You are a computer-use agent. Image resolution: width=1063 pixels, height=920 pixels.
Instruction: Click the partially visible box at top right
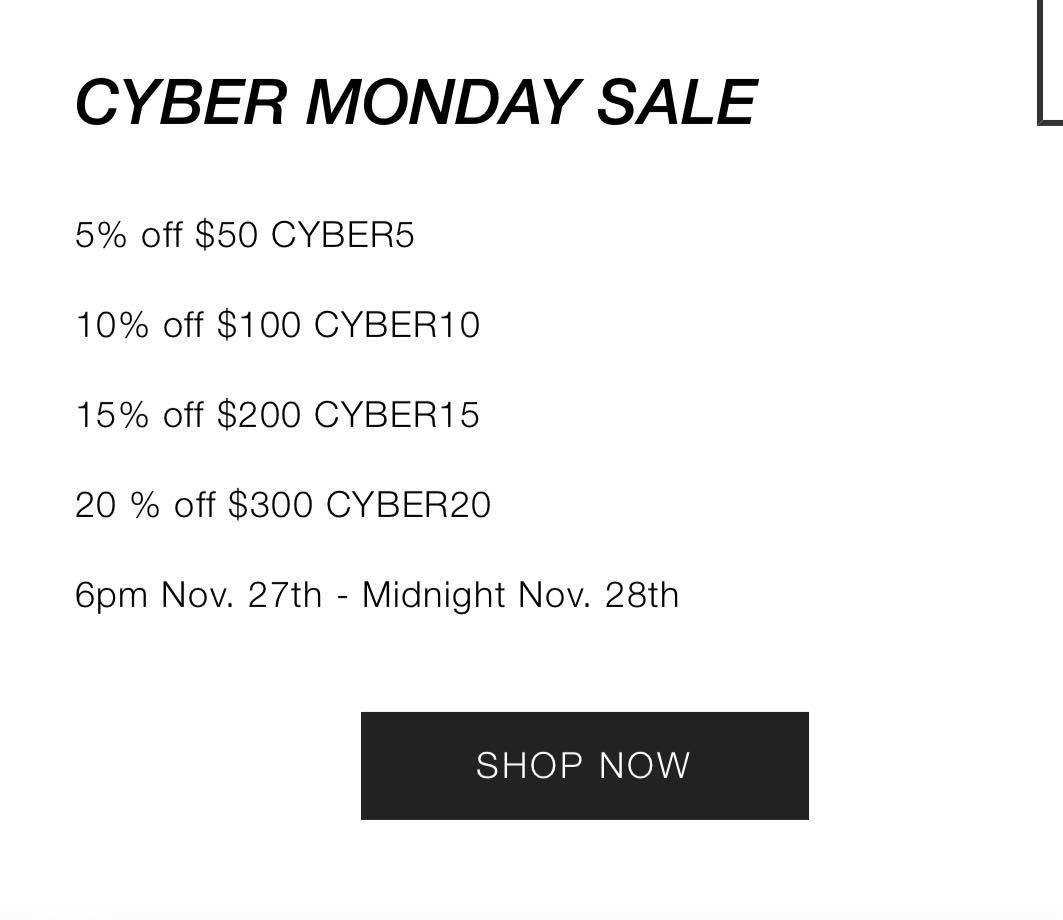[1050, 63]
